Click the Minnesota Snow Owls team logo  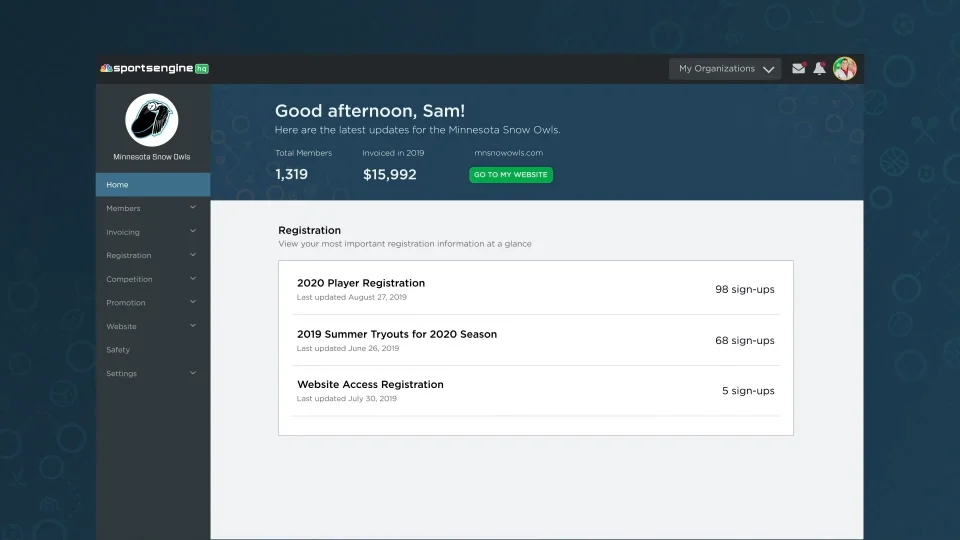coord(152,120)
